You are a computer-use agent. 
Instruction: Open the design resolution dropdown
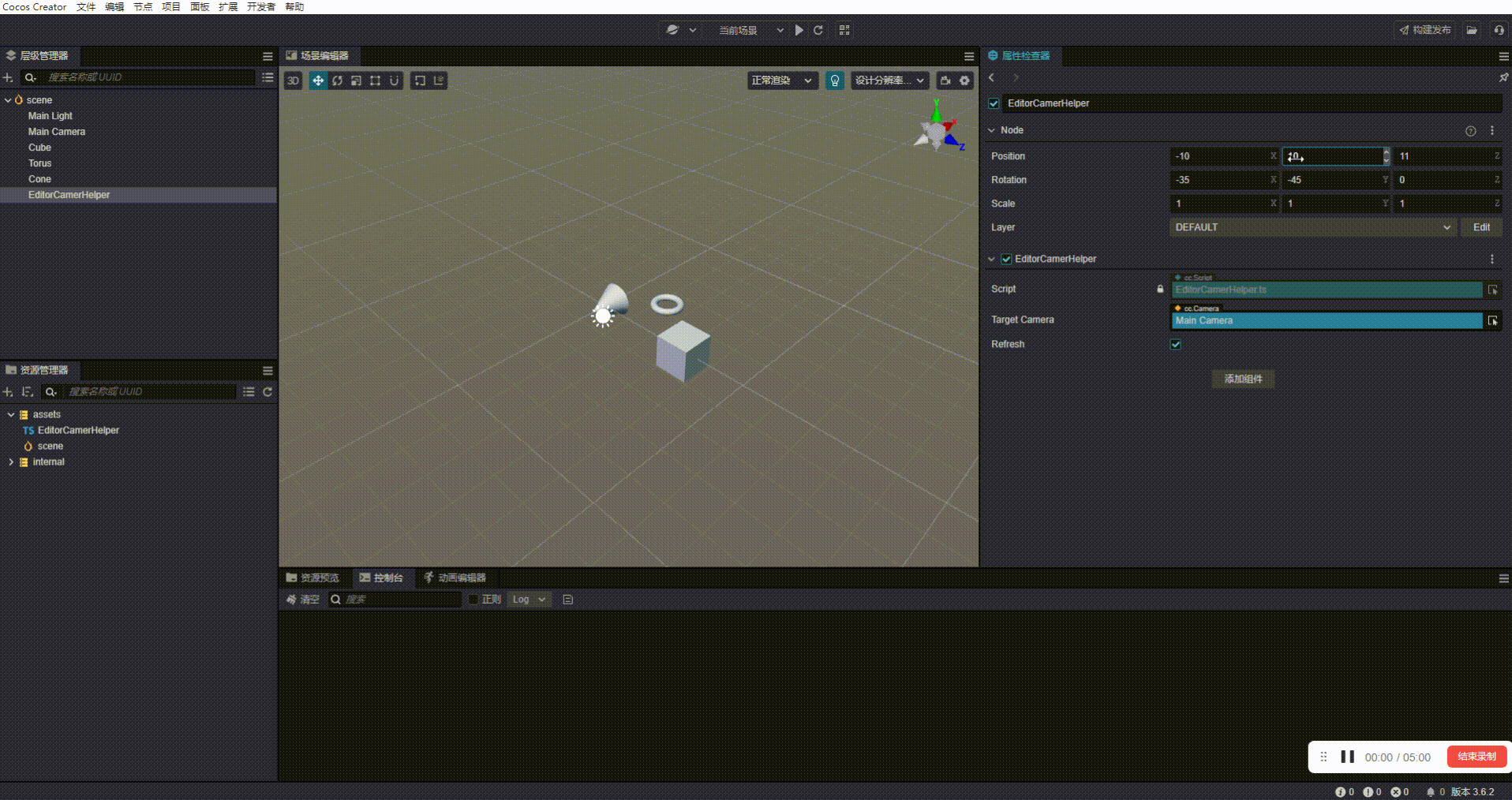pos(889,80)
